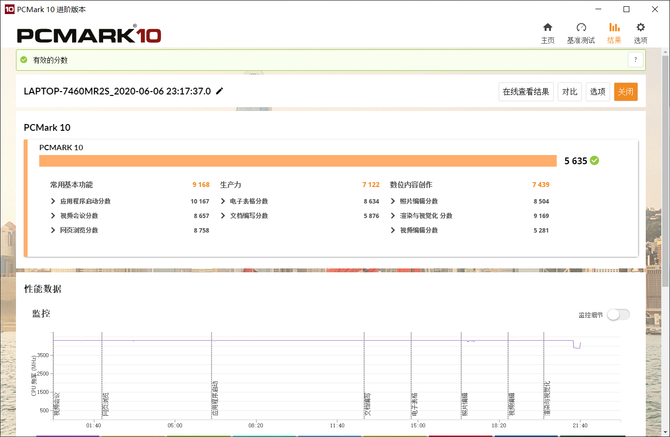Click the orange PCMark 10 score bar
670x437 pixels.
point(297,160)
